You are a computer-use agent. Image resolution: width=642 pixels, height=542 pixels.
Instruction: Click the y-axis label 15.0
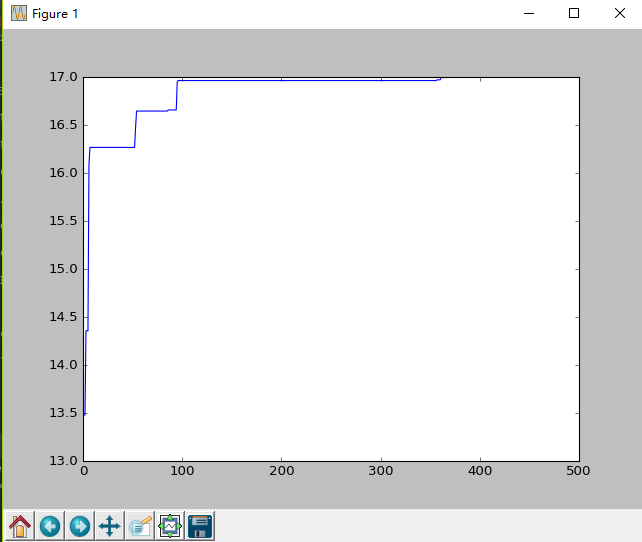click(63, 269)
